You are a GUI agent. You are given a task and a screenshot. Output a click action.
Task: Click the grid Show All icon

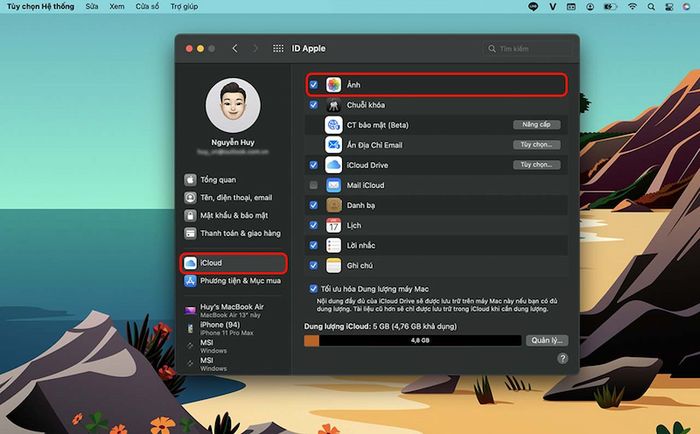click(x=278, y=49)
